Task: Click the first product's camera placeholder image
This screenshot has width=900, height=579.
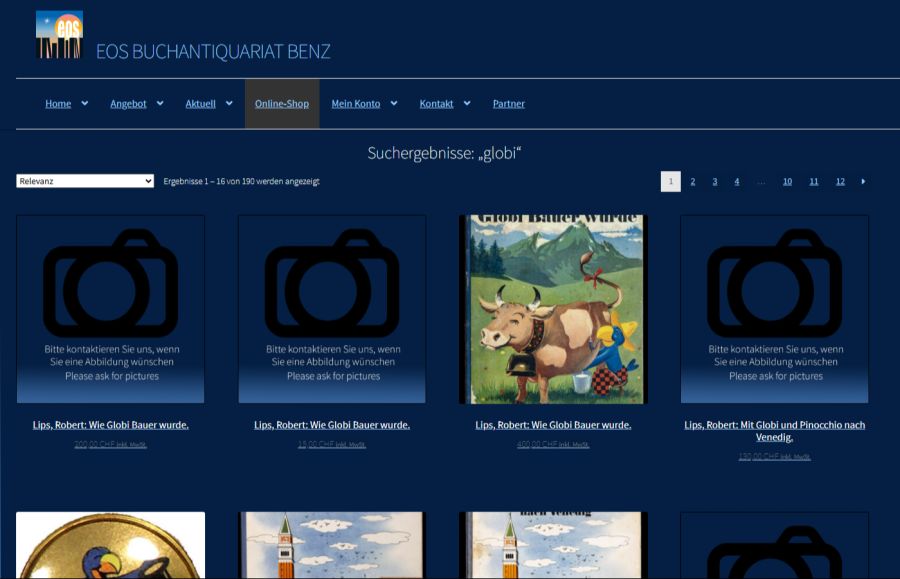Action: click(110, 309)
